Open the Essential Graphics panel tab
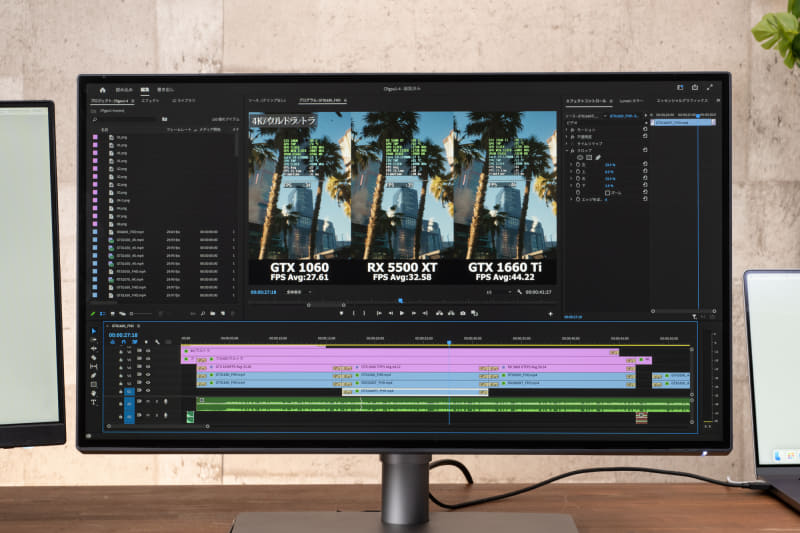The height and width of the screenshot is (533, 800). coord(682,100)
